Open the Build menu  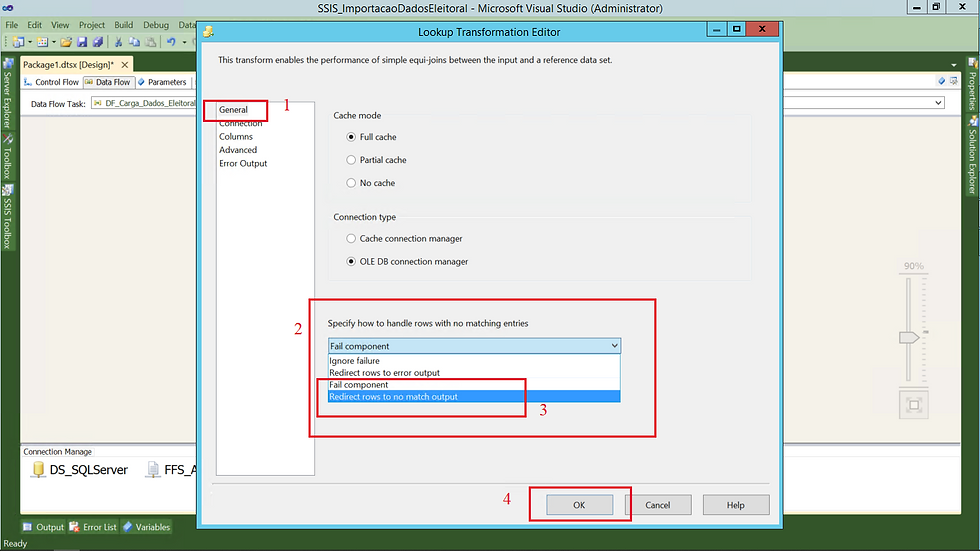click(x=124, y=25)
